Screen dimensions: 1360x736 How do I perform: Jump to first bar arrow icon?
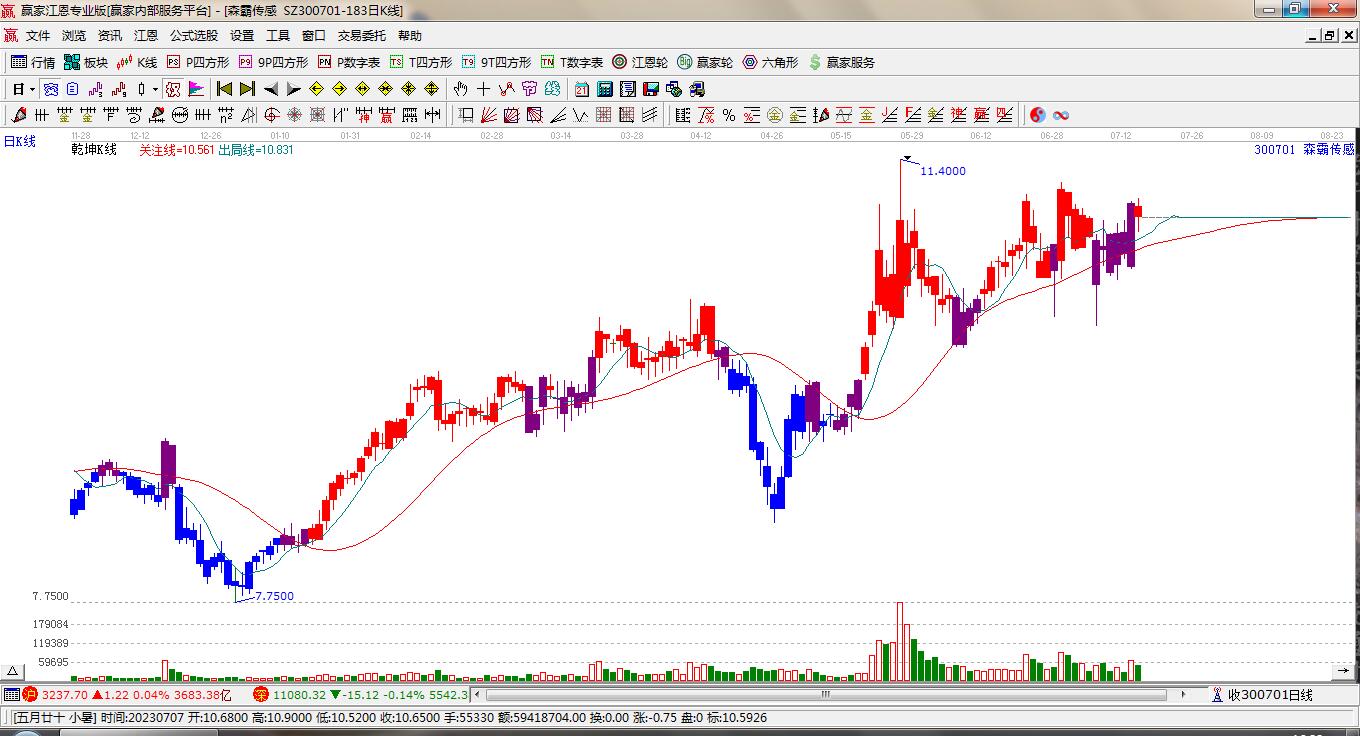(x=224, y=89)
